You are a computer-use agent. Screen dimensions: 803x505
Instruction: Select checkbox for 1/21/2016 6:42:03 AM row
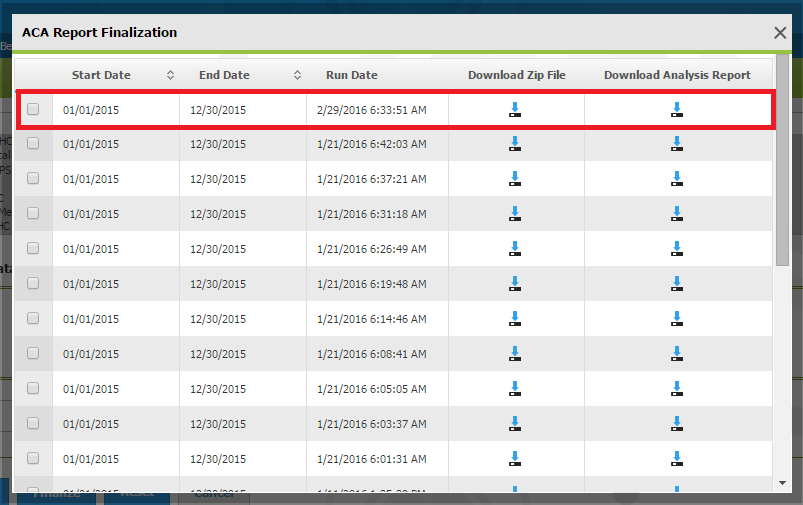[x=33, y=143]
